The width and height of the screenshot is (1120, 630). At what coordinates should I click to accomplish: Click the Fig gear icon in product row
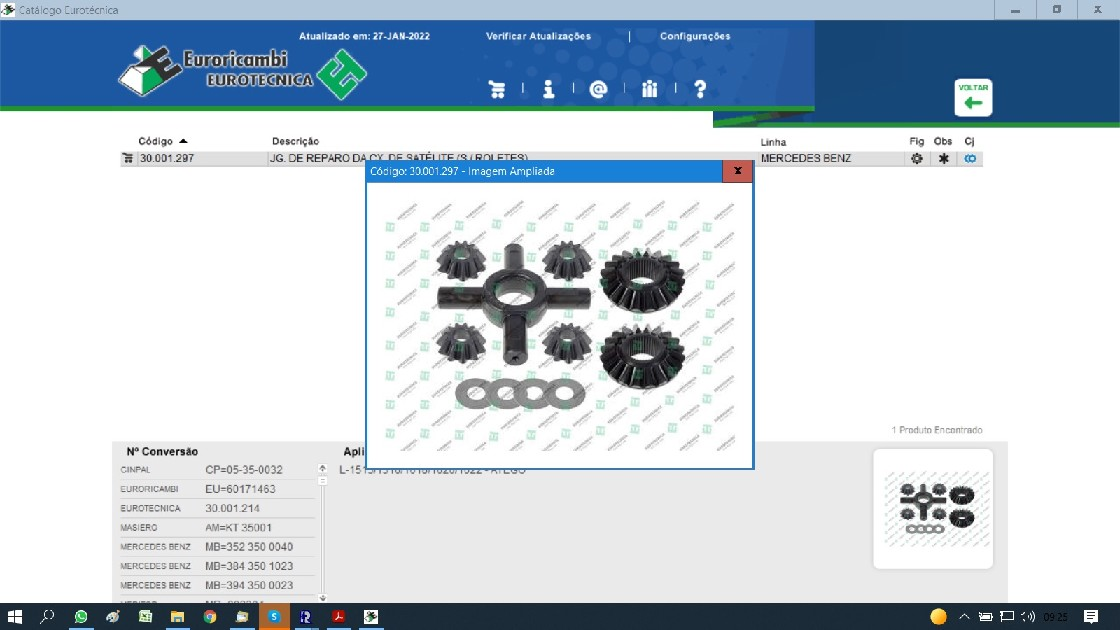pos(916,159)
